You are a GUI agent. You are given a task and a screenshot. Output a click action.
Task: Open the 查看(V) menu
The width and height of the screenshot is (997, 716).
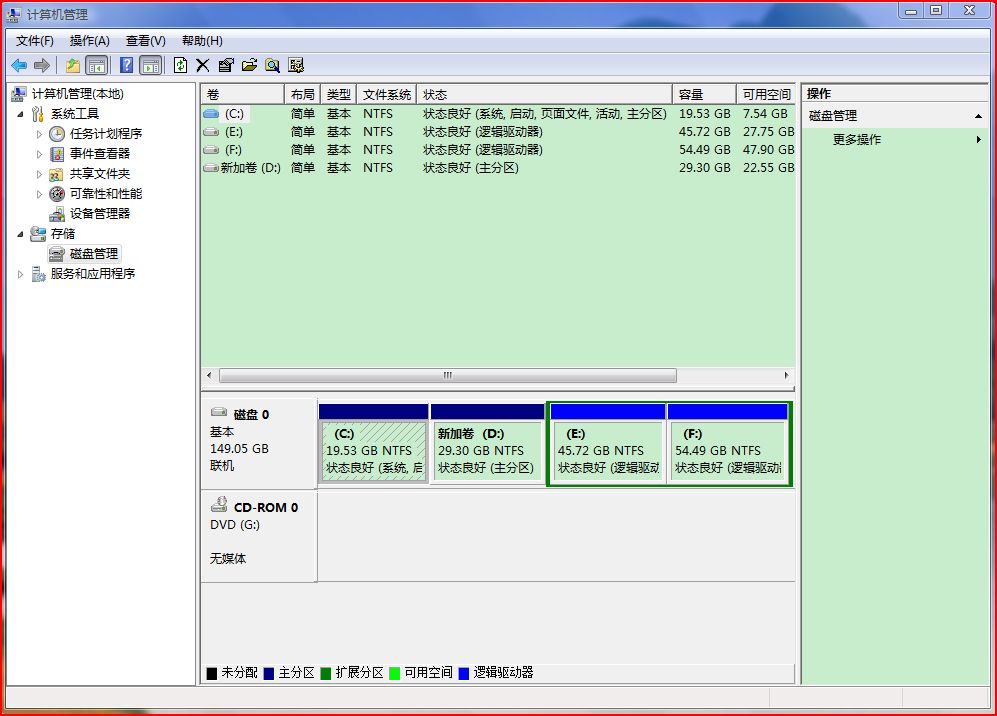pos(146,41)
